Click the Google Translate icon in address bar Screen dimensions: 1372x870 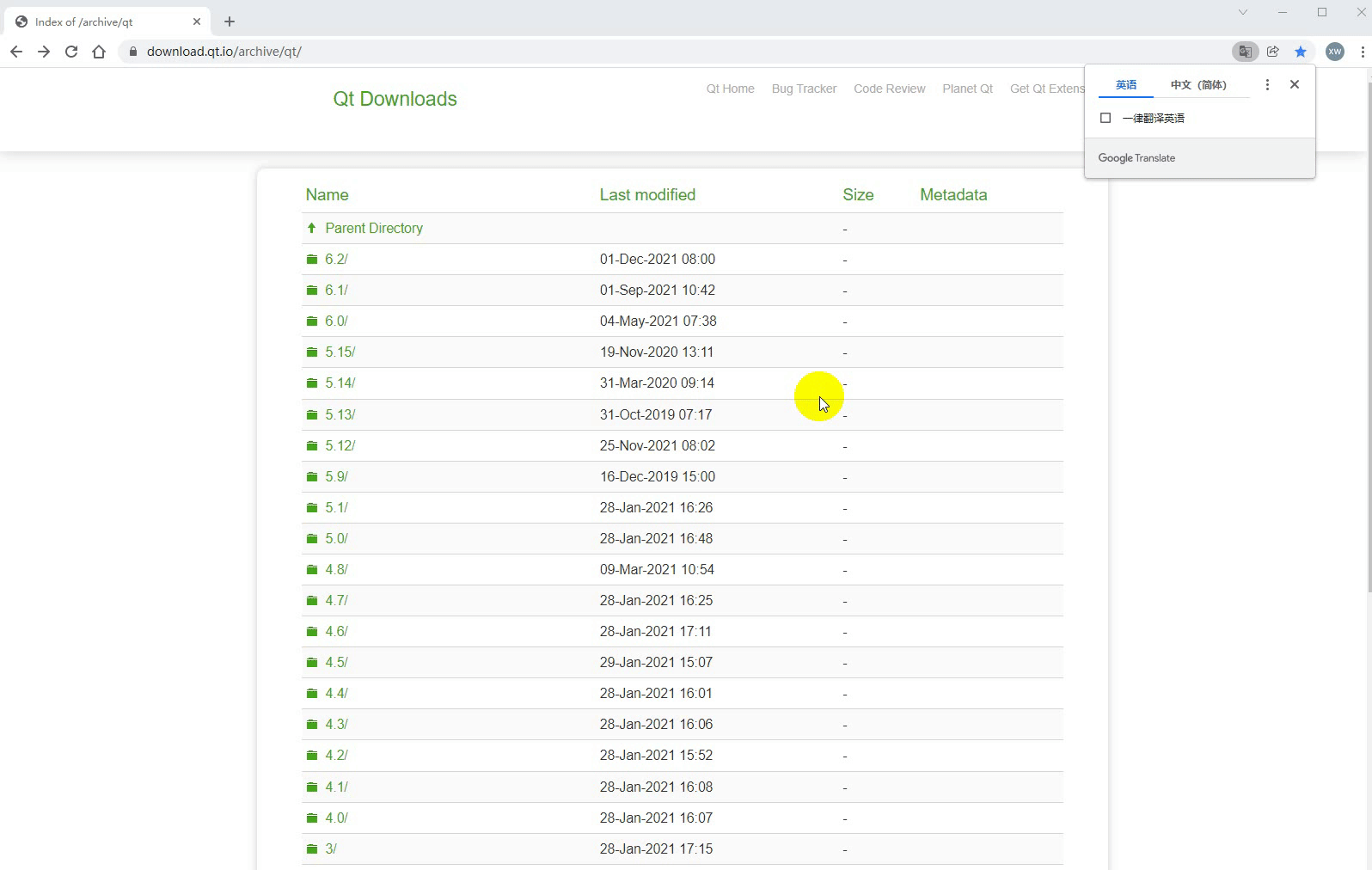(x=1244, y=52)
